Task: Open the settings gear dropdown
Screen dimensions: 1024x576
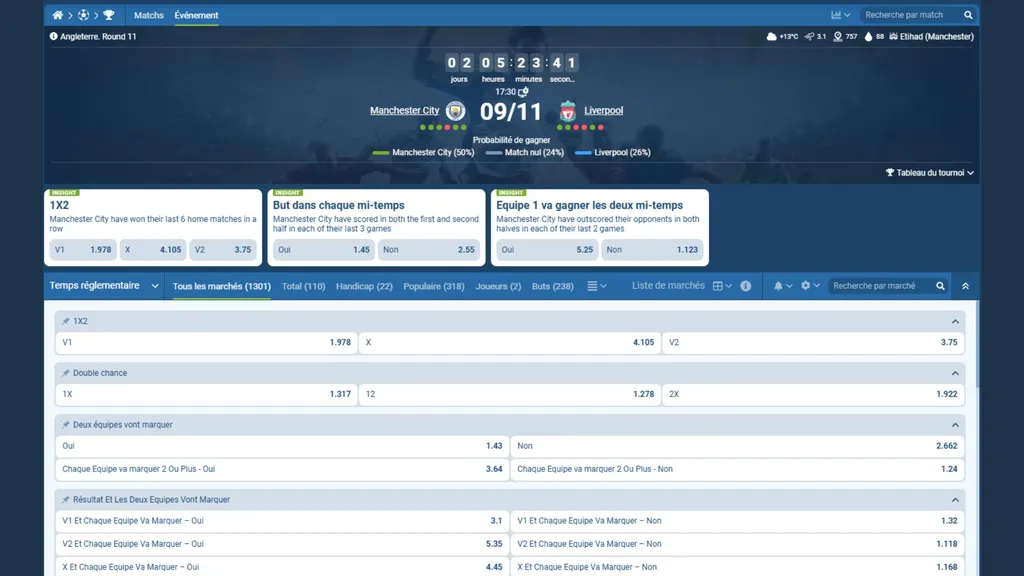Action: pyautogui.click(x=809, y=286)
